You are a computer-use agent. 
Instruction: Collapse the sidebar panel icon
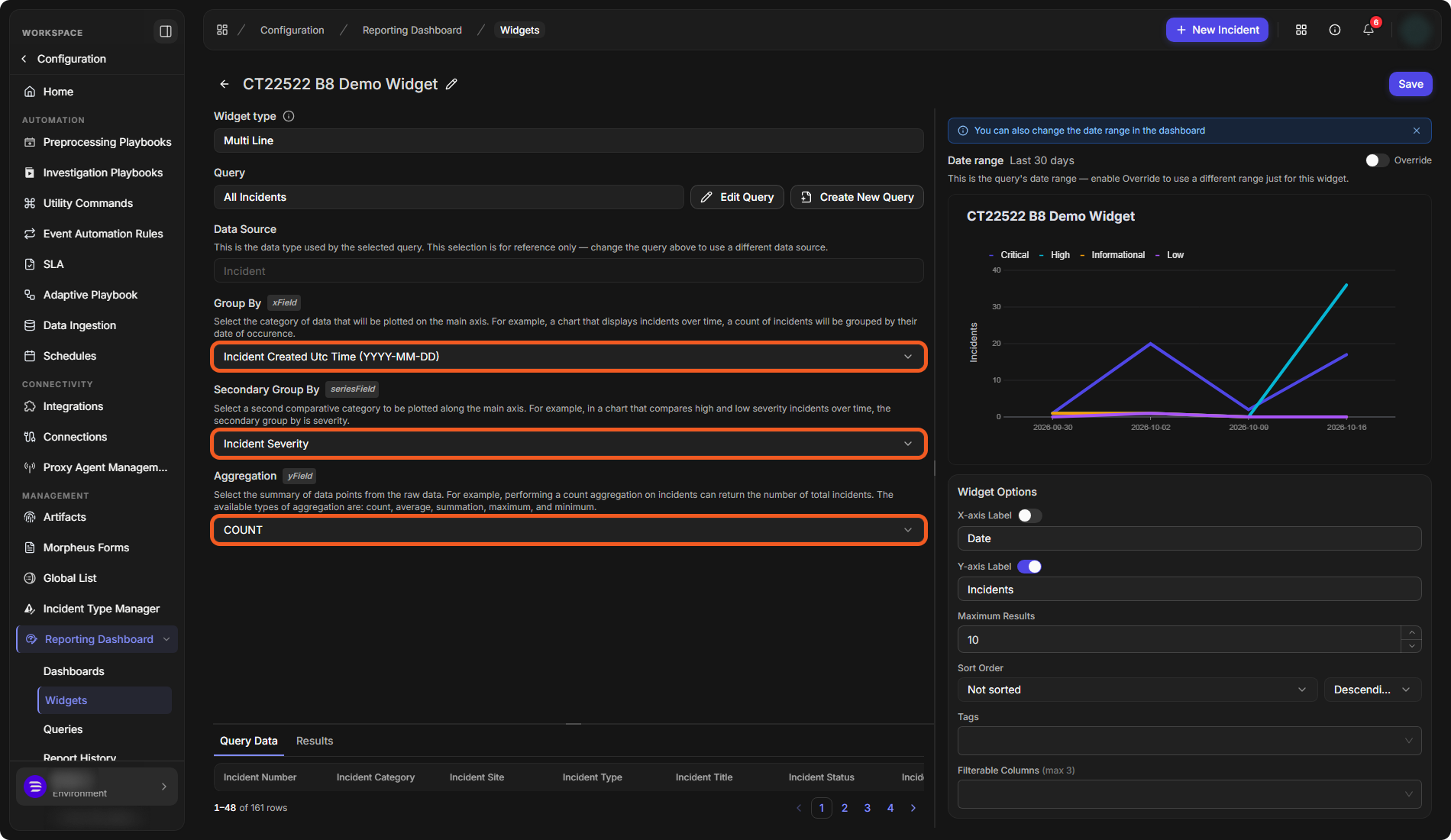pyautogui.click(x=165, y=31)
